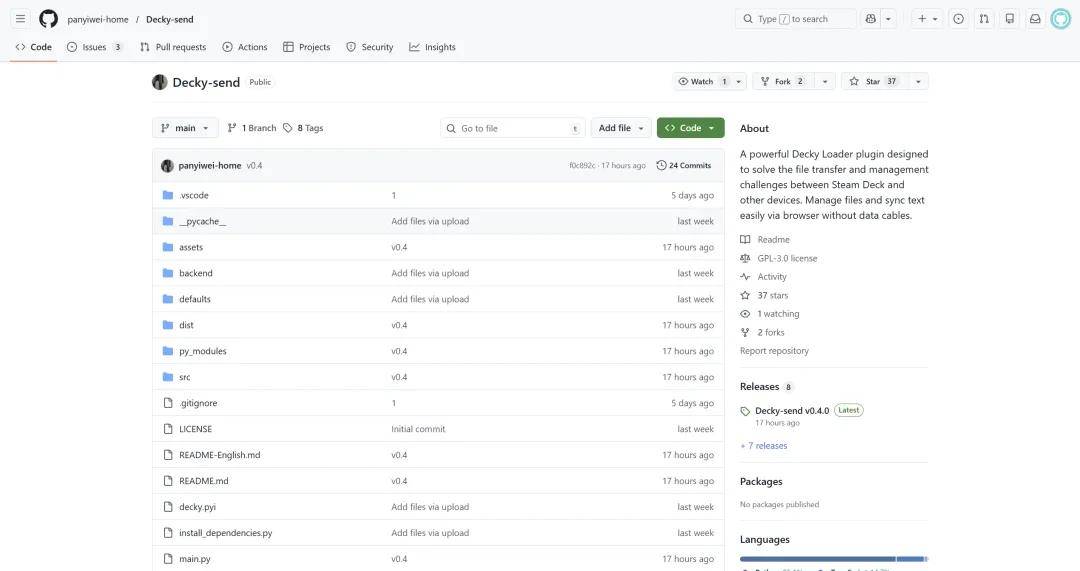Viewport: 1080px width, 571px height.
Task: Focus the Go to file search field
Action: coord(512,128)
